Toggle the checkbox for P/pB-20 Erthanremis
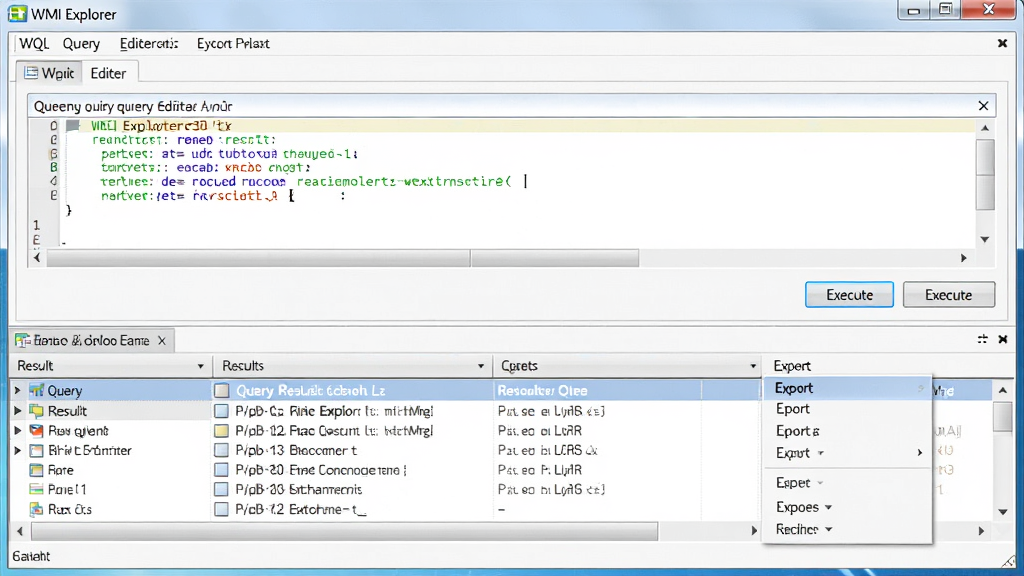 tap(222, 490)
